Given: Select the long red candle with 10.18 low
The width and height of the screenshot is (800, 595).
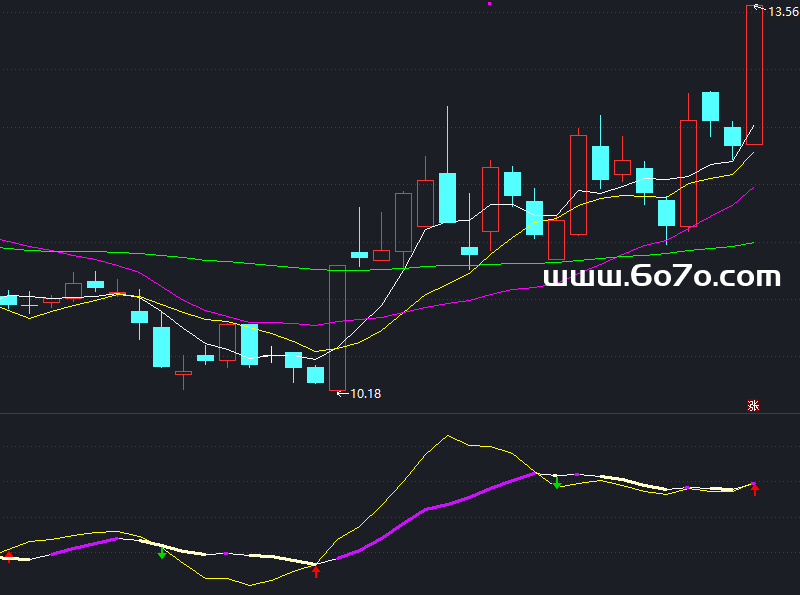Looking at the screenshot, I should point(337,327).
